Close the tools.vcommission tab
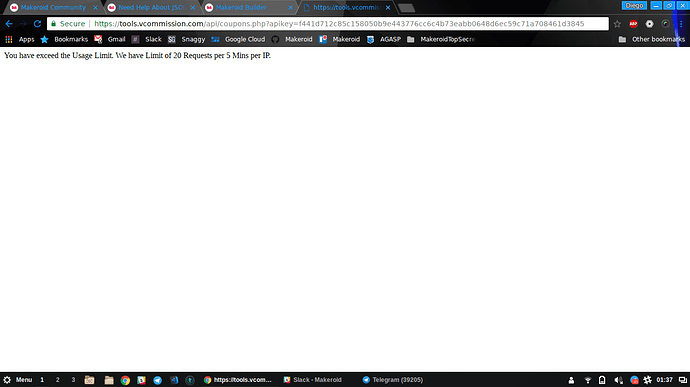 (388, 7)
